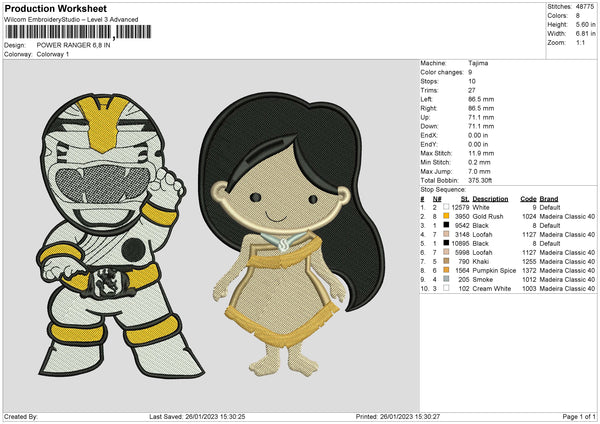Click the Left value 86.5 mm
The height and width of the screenshot is (424, 600).
click(481, 99)
